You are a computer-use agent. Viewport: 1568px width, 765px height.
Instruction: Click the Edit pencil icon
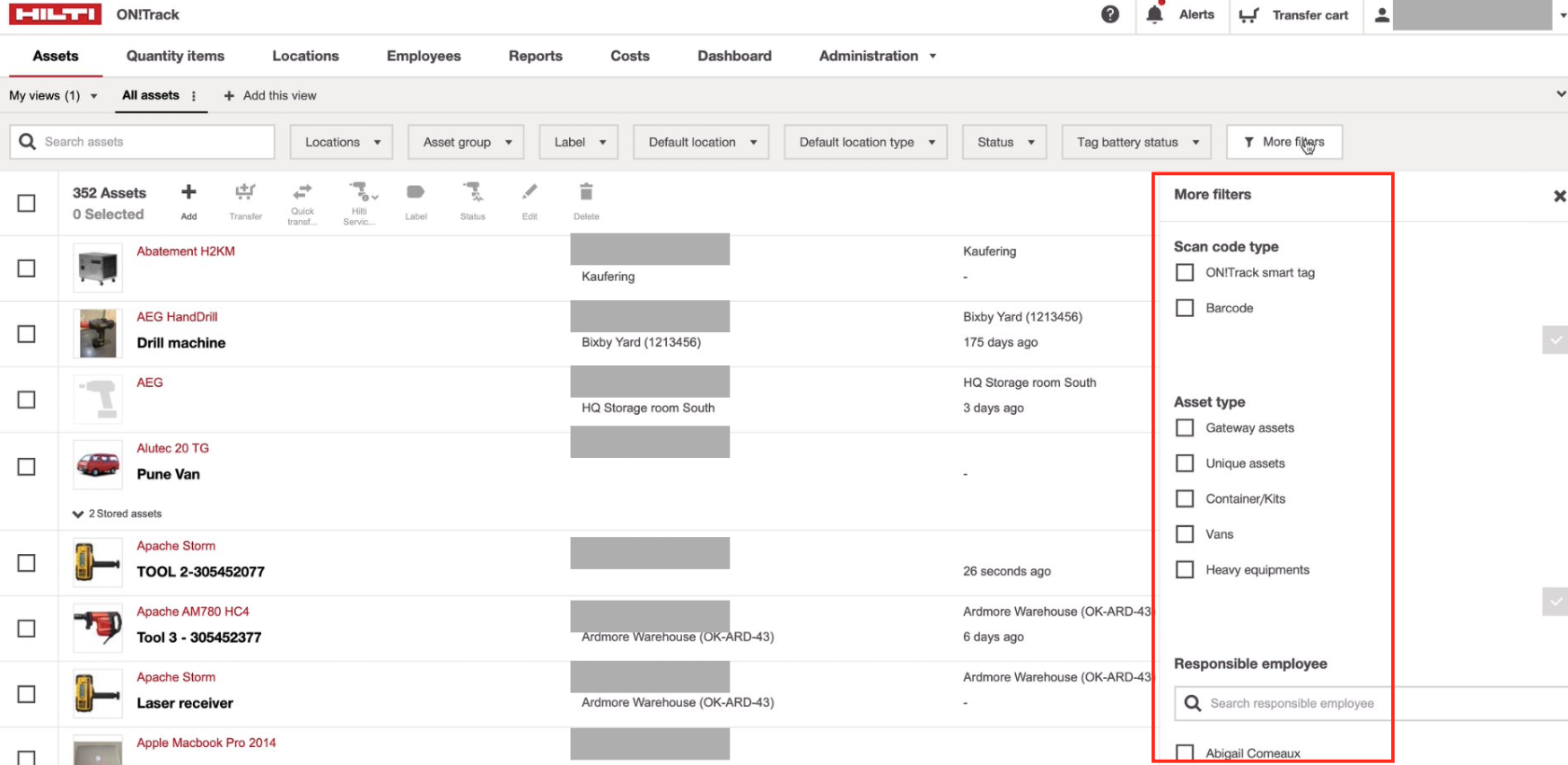(x=530, y=192)
